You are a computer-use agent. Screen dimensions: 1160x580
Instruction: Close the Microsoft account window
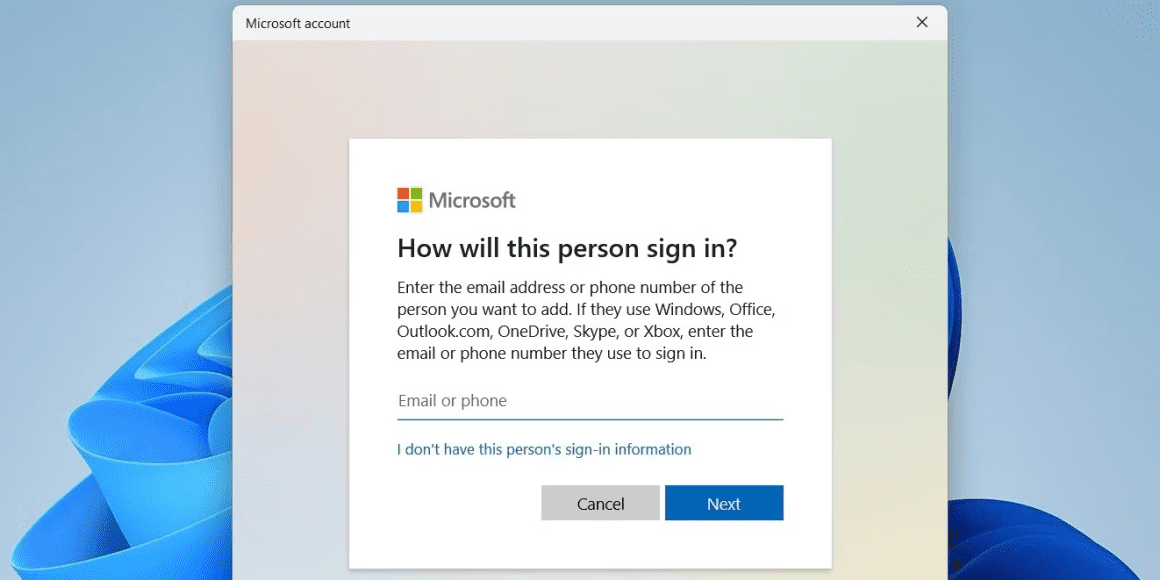tap(922, 22)
